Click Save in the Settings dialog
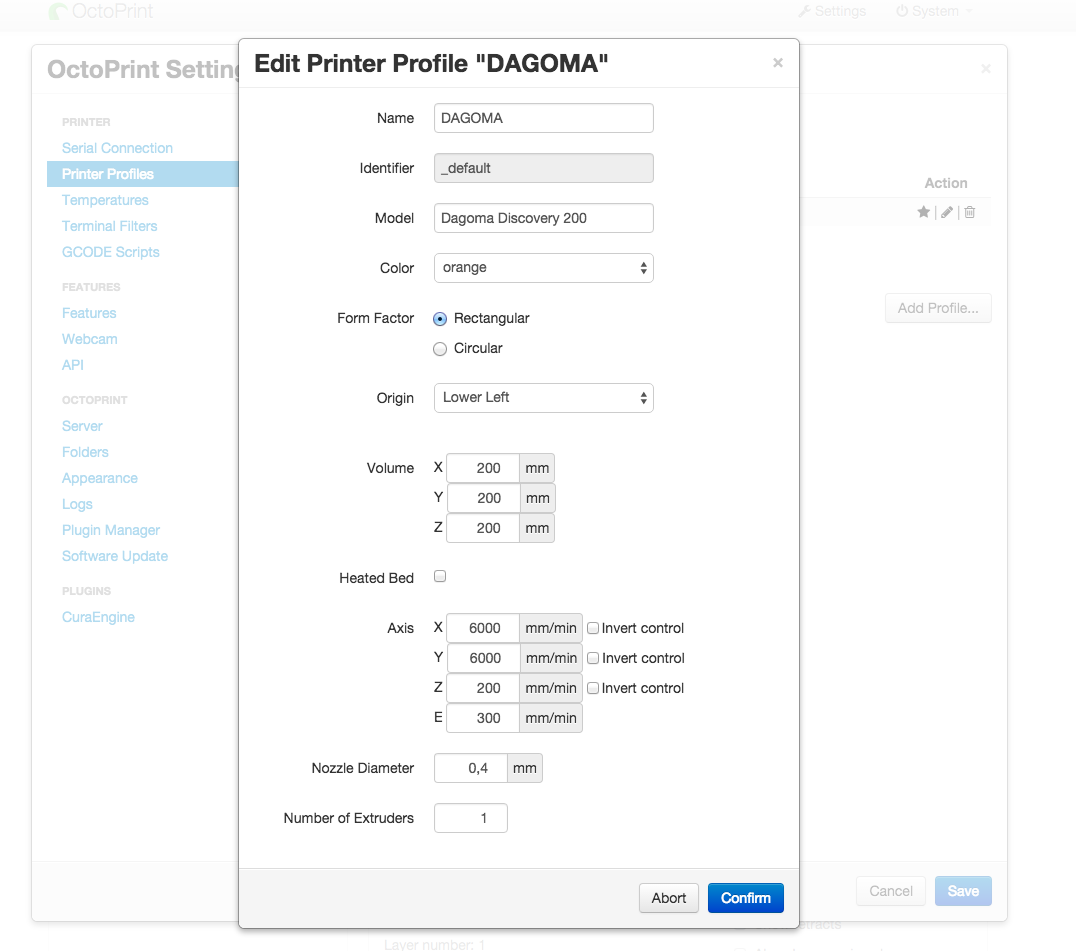This screenshot has width=1076, height=951. [963, 891]
